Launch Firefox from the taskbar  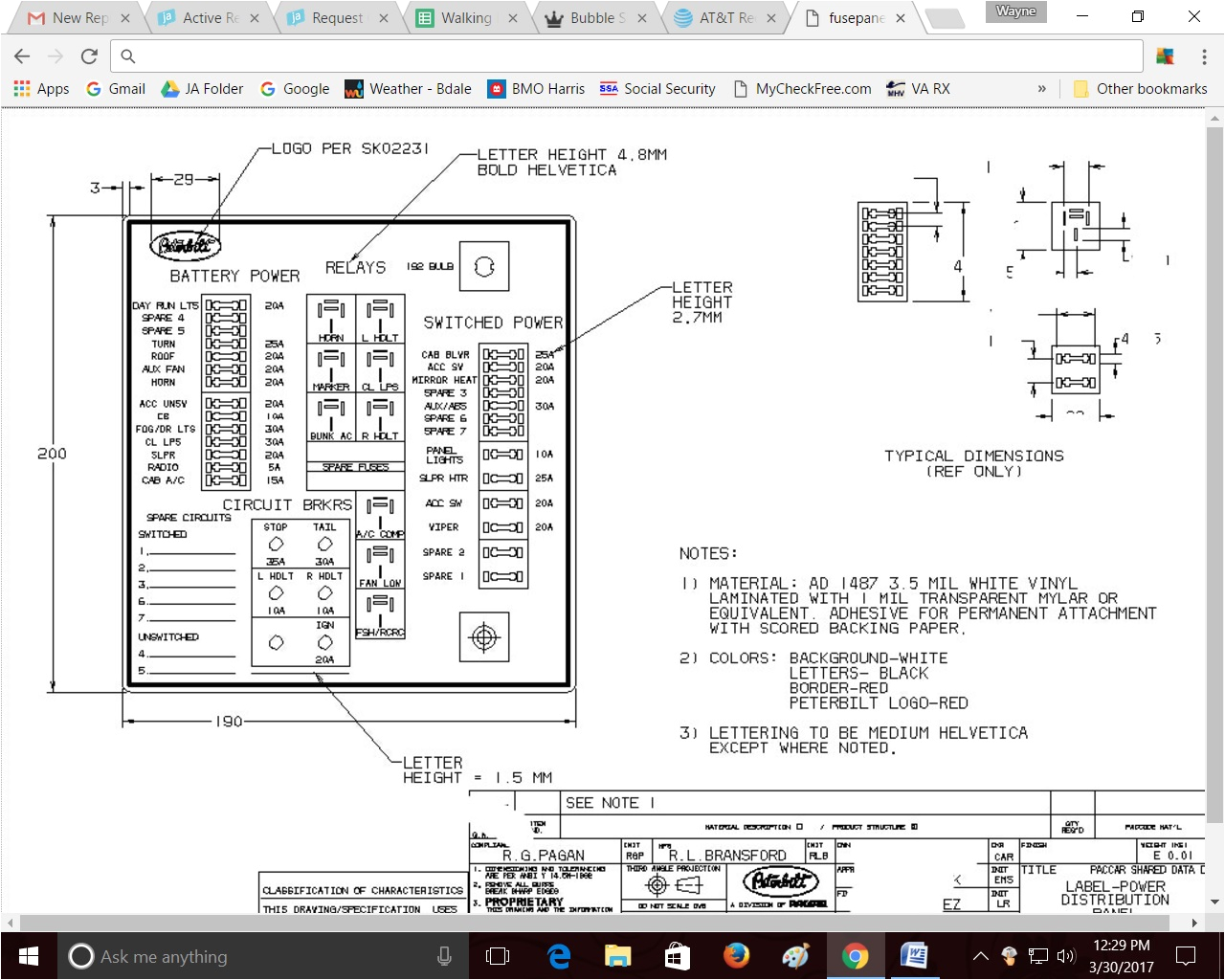click(737, 955)
